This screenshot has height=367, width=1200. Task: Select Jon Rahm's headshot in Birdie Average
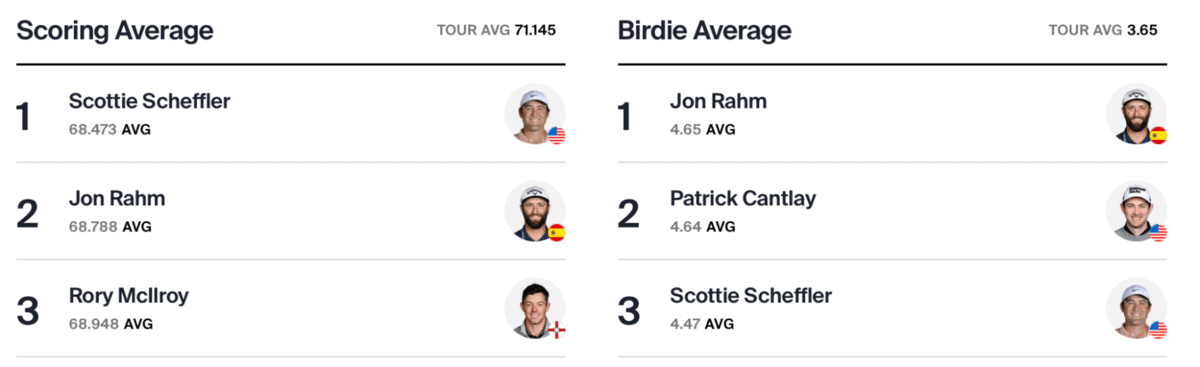point(1136,114)
